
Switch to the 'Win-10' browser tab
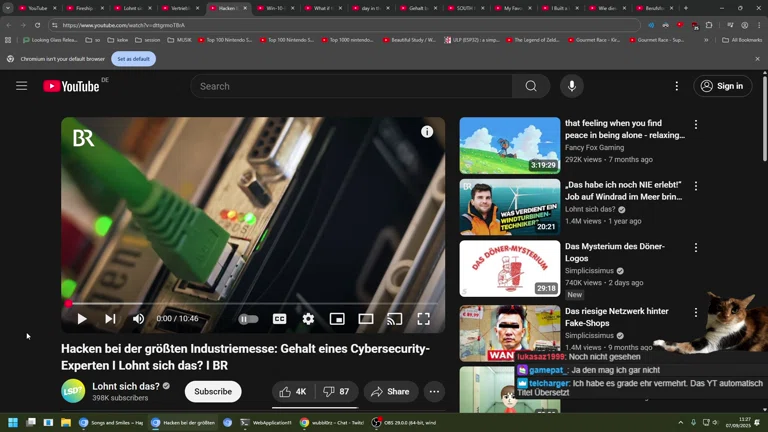[275, 8]
